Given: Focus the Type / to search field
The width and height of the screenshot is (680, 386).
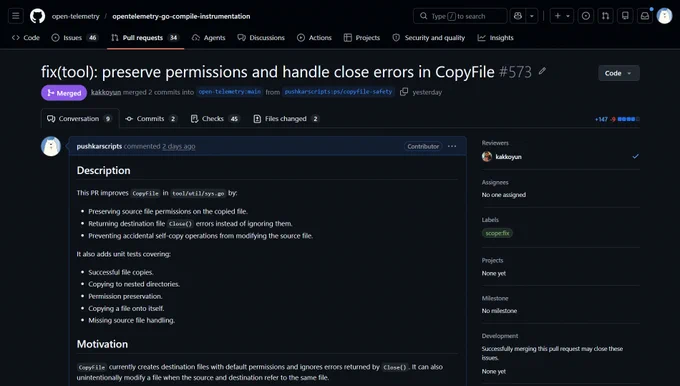Looking at the screenshot, I should 460,16.
